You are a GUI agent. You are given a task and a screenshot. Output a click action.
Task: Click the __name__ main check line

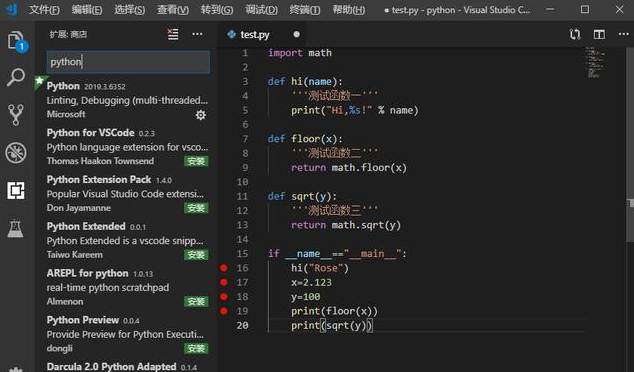[x=337, y=254]
